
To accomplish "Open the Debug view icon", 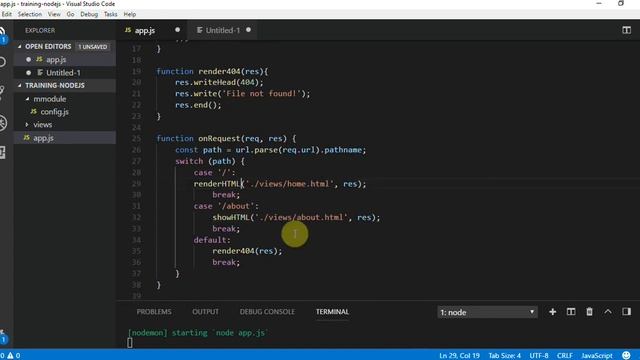I will 3,123.
